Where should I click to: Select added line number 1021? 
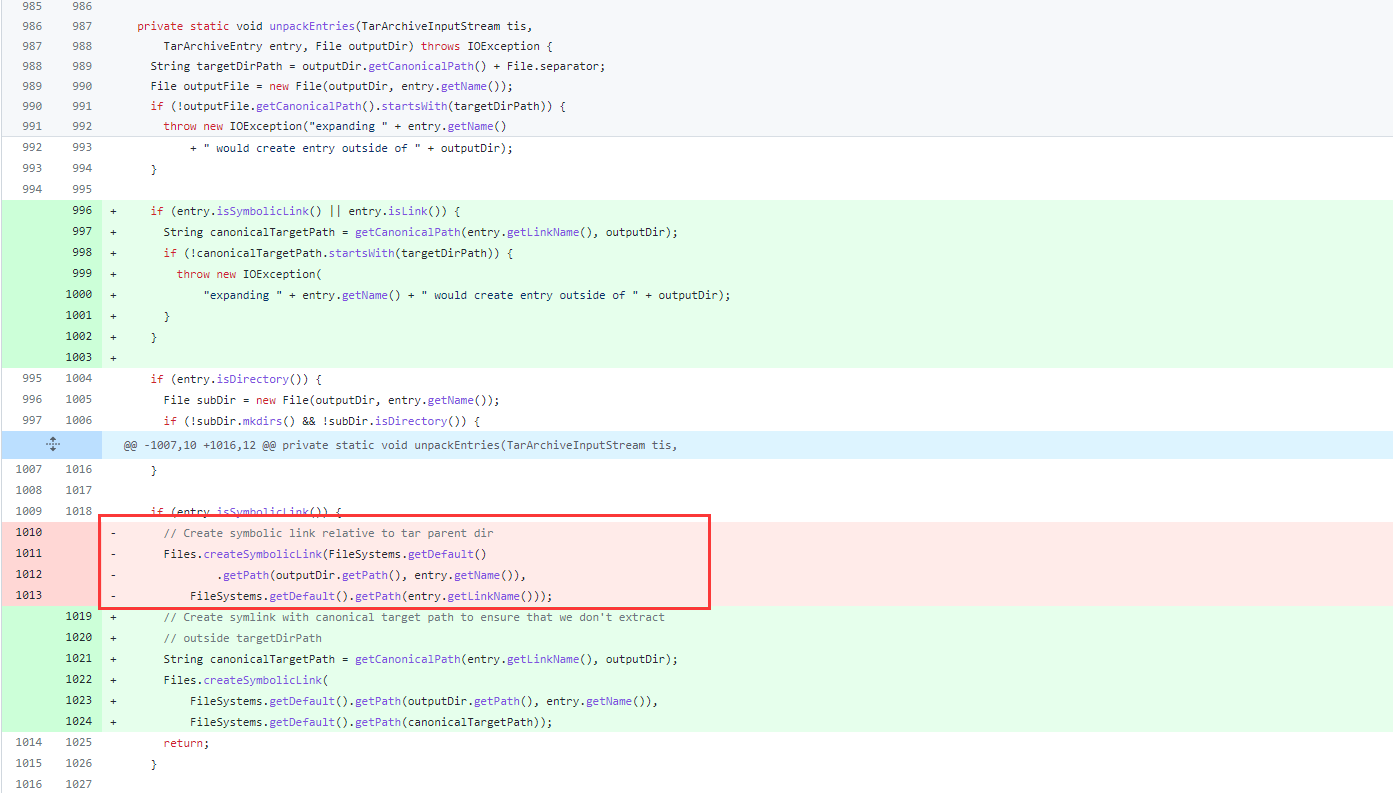(x=79, y=658)
